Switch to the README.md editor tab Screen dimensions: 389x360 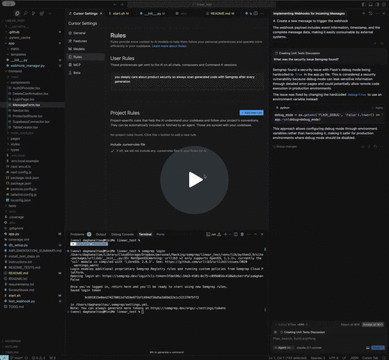220,13
